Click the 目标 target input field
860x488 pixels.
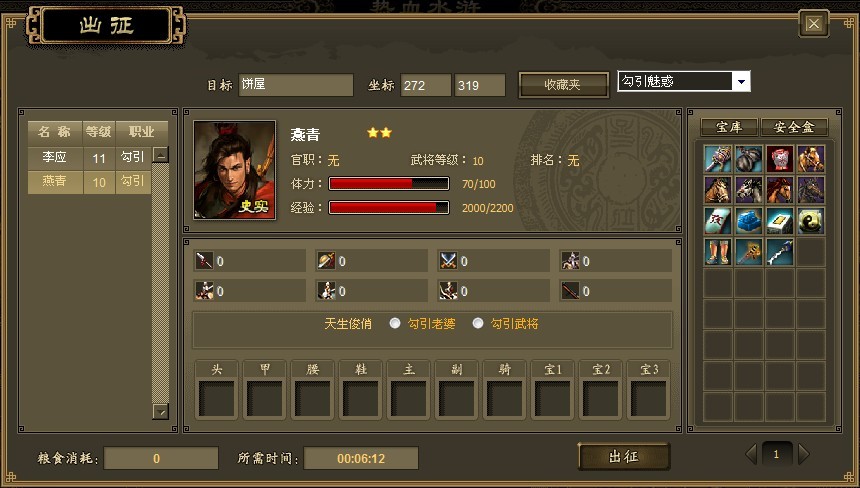(296, 85)
